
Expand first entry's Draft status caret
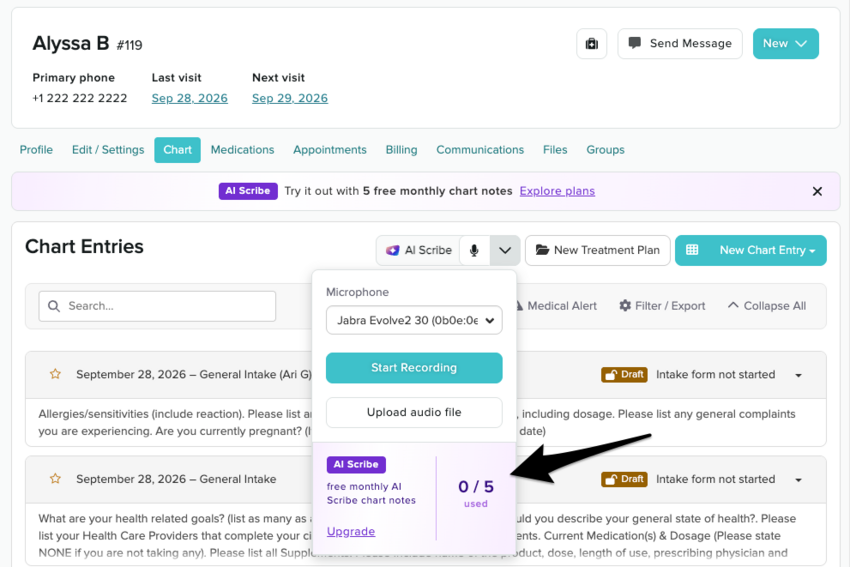click(x=799, y=375)
